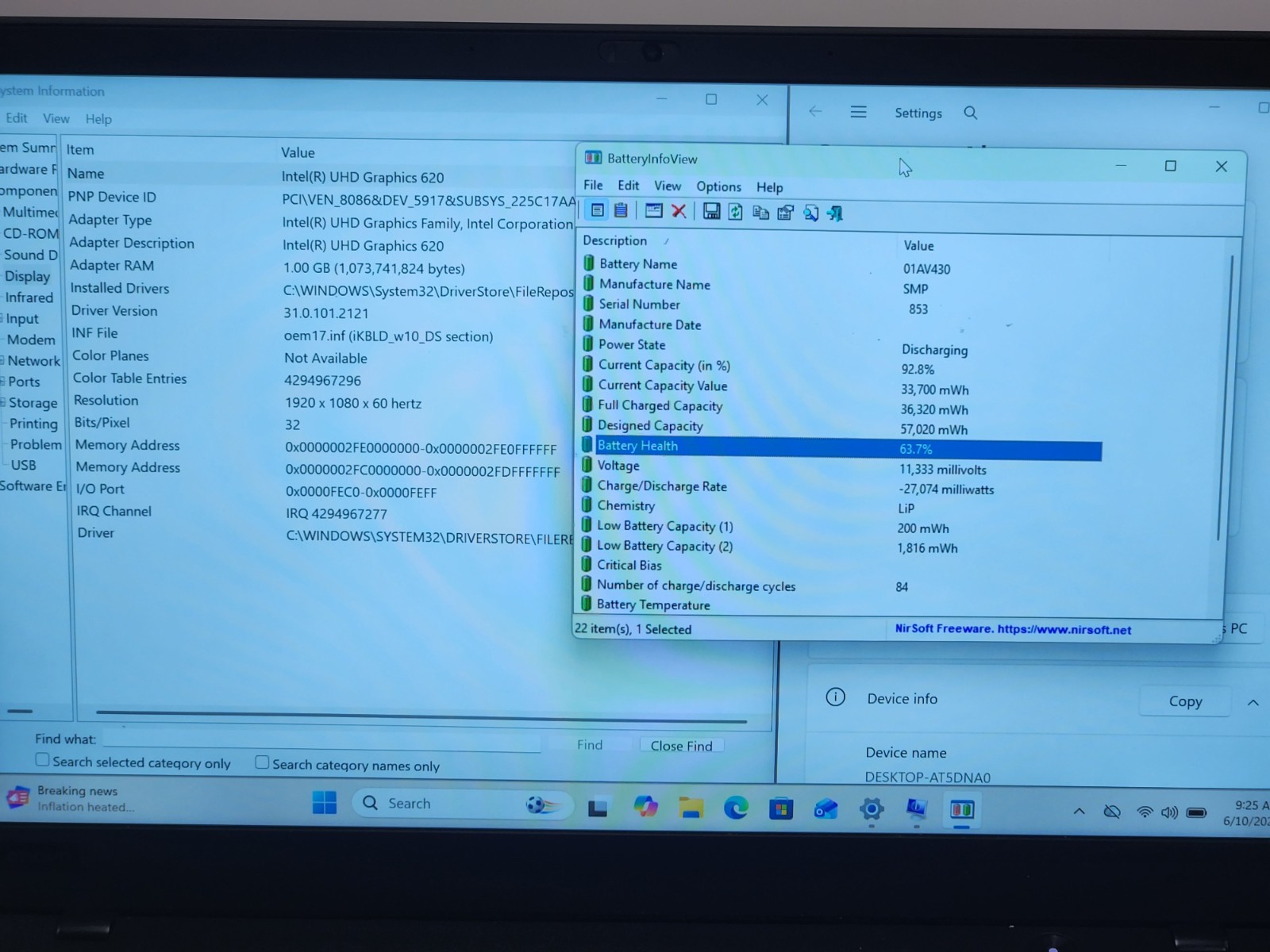1270x952 pixels.
Task: Sort by the Description column header
Action: pos(615,240)
